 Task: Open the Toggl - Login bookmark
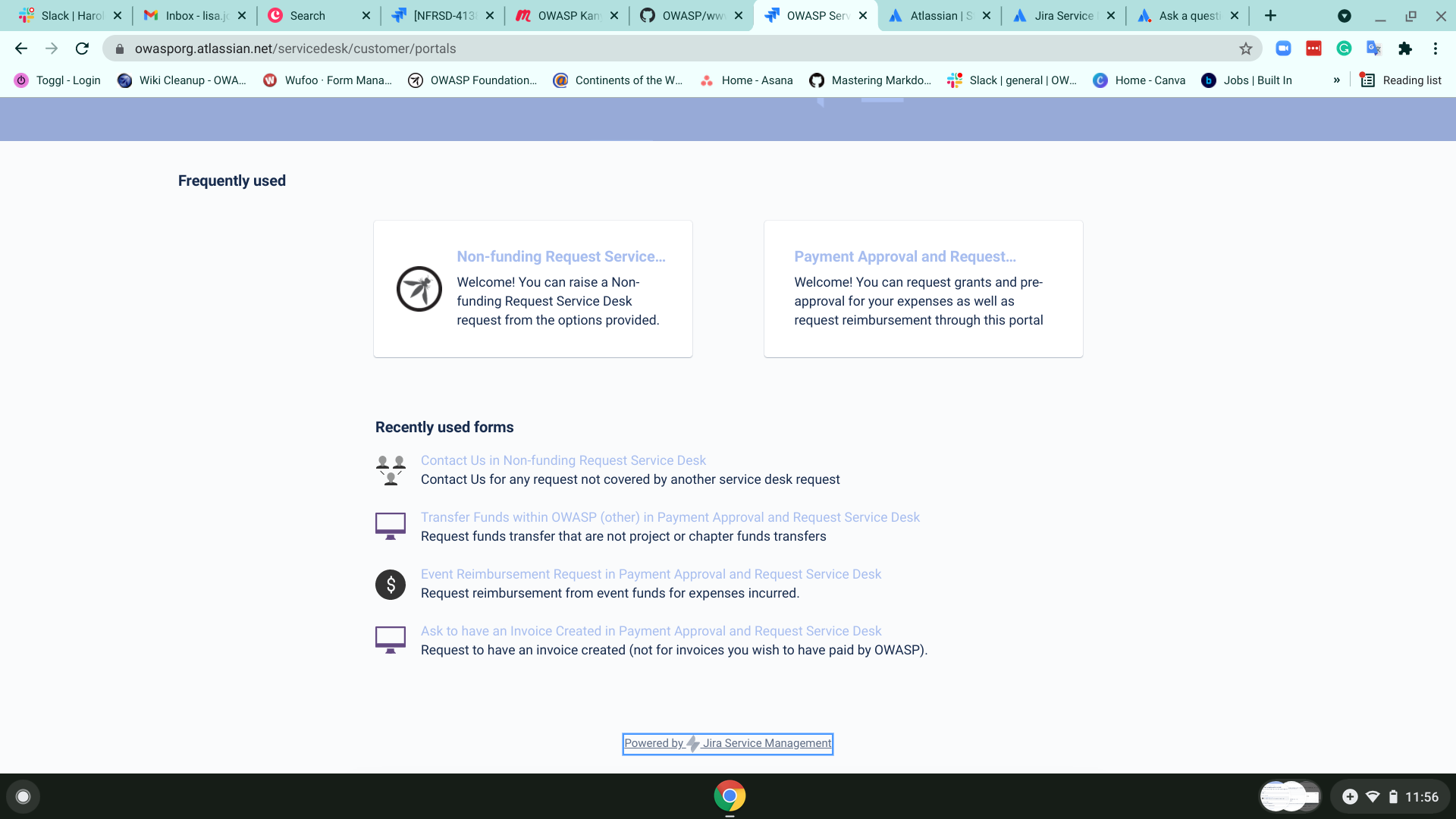pyautogui.click(x=58, y=80)
